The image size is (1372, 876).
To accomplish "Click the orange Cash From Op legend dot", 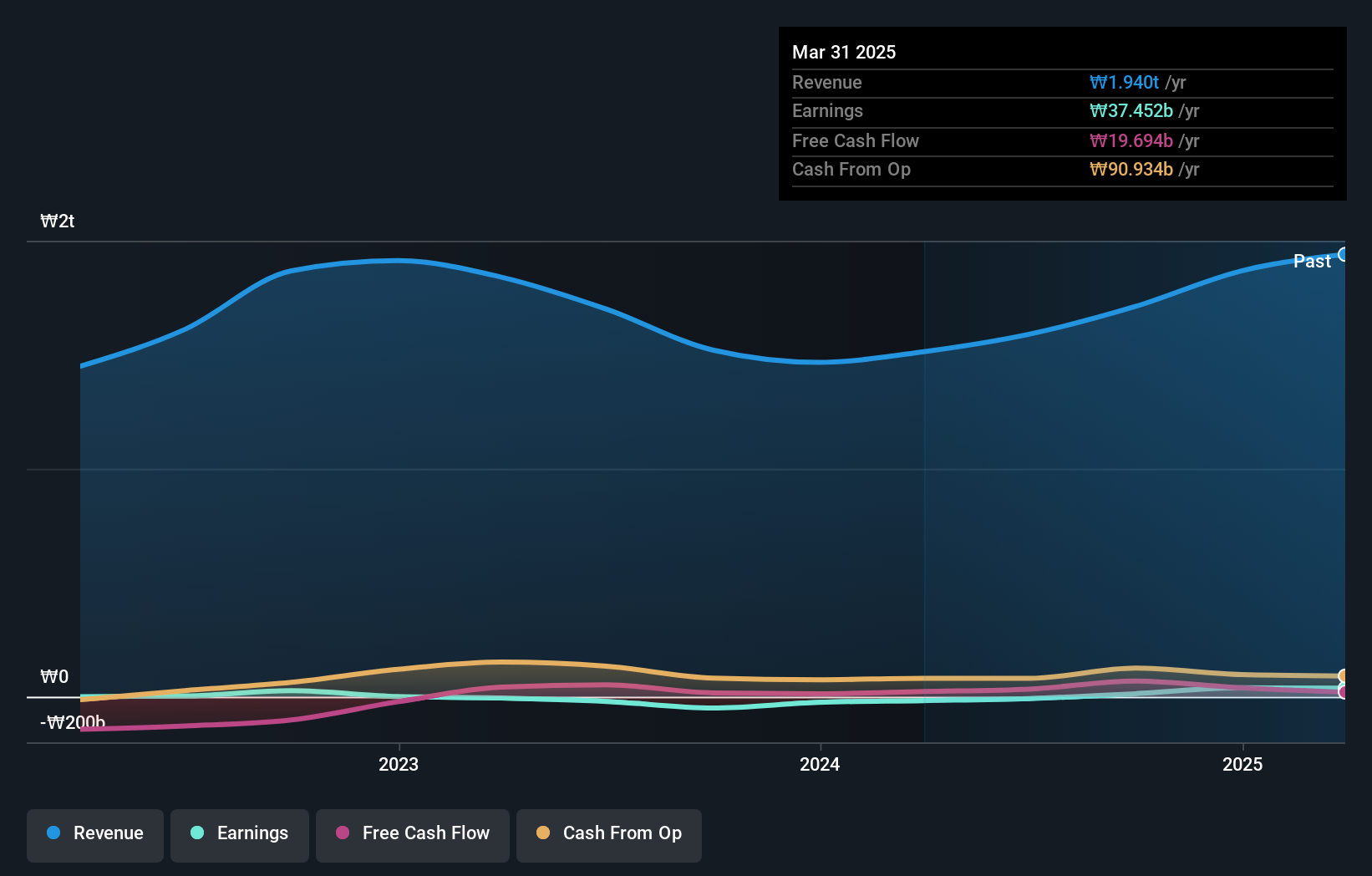I will (x=543, y=833).
